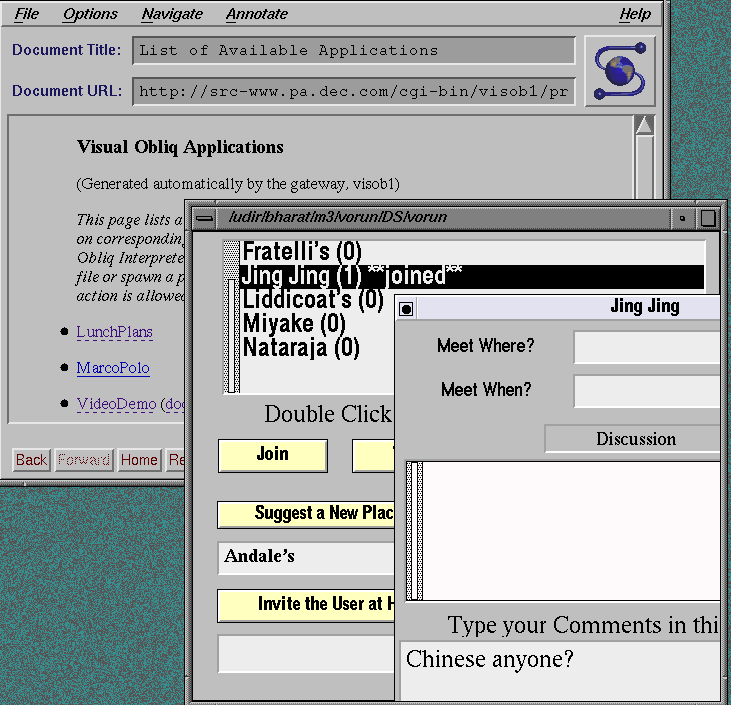This screenshot has height=705, width=731.
Task: Click the browser scrollbar up arrow
Action: (x=644, y=125)
